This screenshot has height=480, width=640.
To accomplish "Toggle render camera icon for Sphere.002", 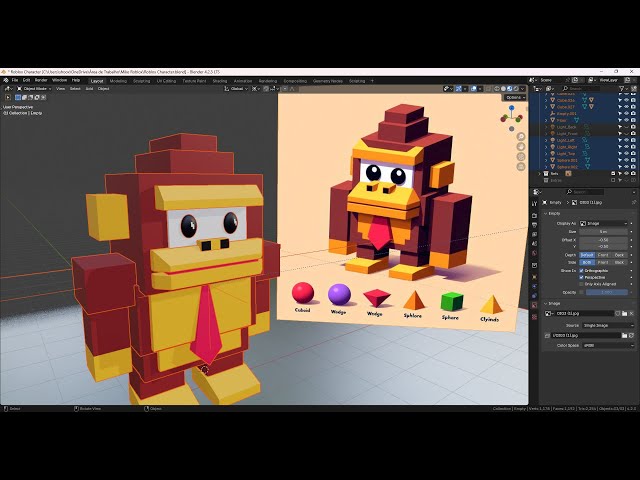I will tap(633, 167).
